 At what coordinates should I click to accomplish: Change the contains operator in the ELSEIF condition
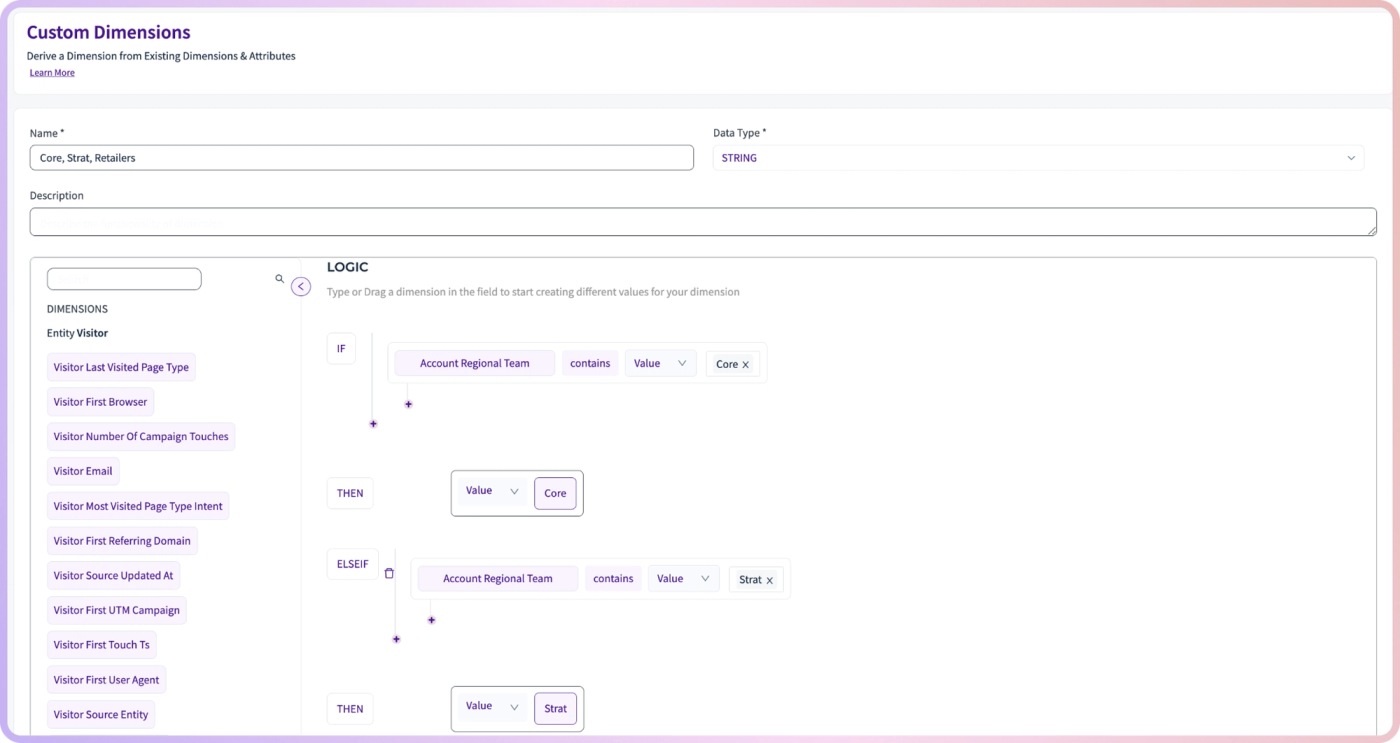[x=613, y=578]
